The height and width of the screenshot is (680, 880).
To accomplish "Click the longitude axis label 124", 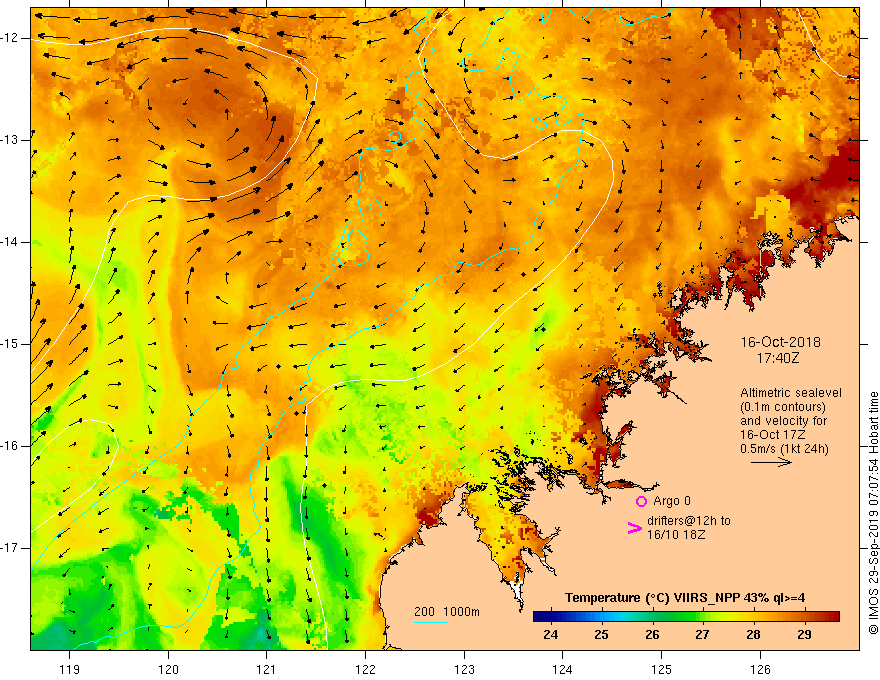I will (x=563, y=669).
